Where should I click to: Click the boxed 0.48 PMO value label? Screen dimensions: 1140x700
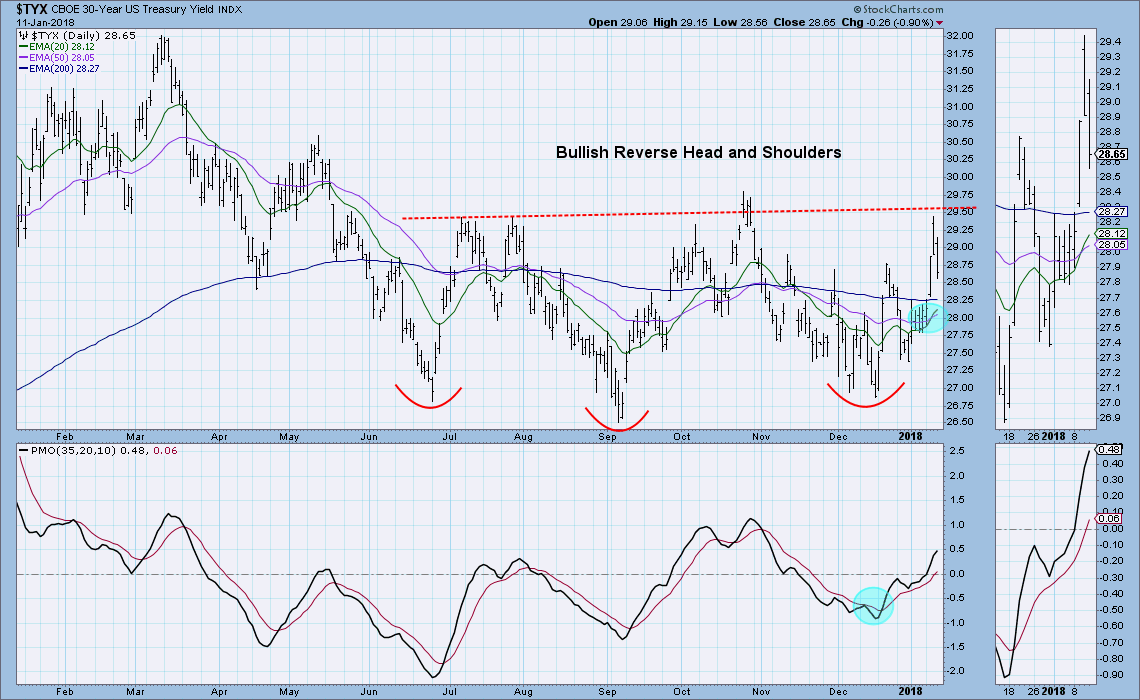coord(1111,449)
